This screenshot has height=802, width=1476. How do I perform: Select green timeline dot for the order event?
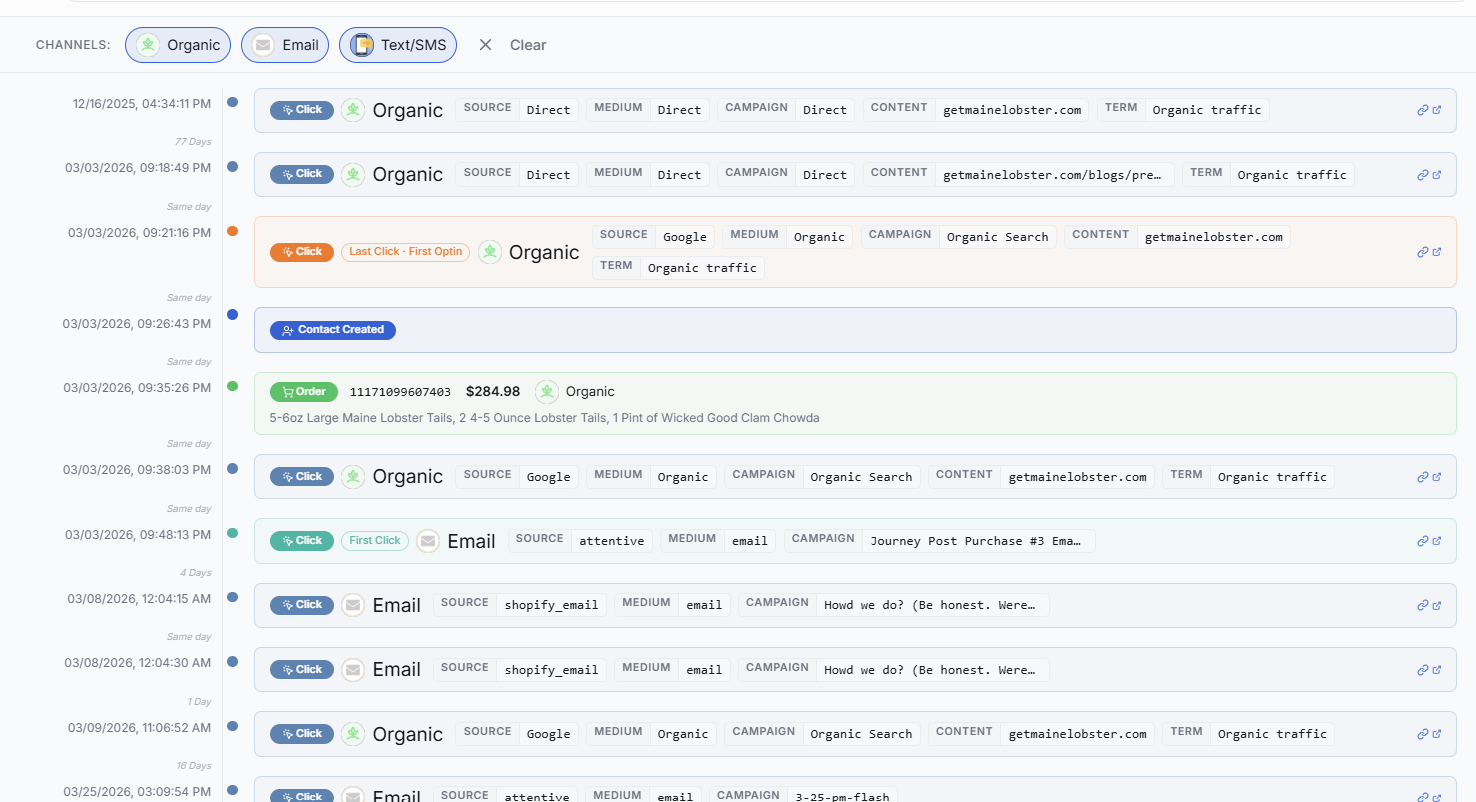(x=233, y=386)
